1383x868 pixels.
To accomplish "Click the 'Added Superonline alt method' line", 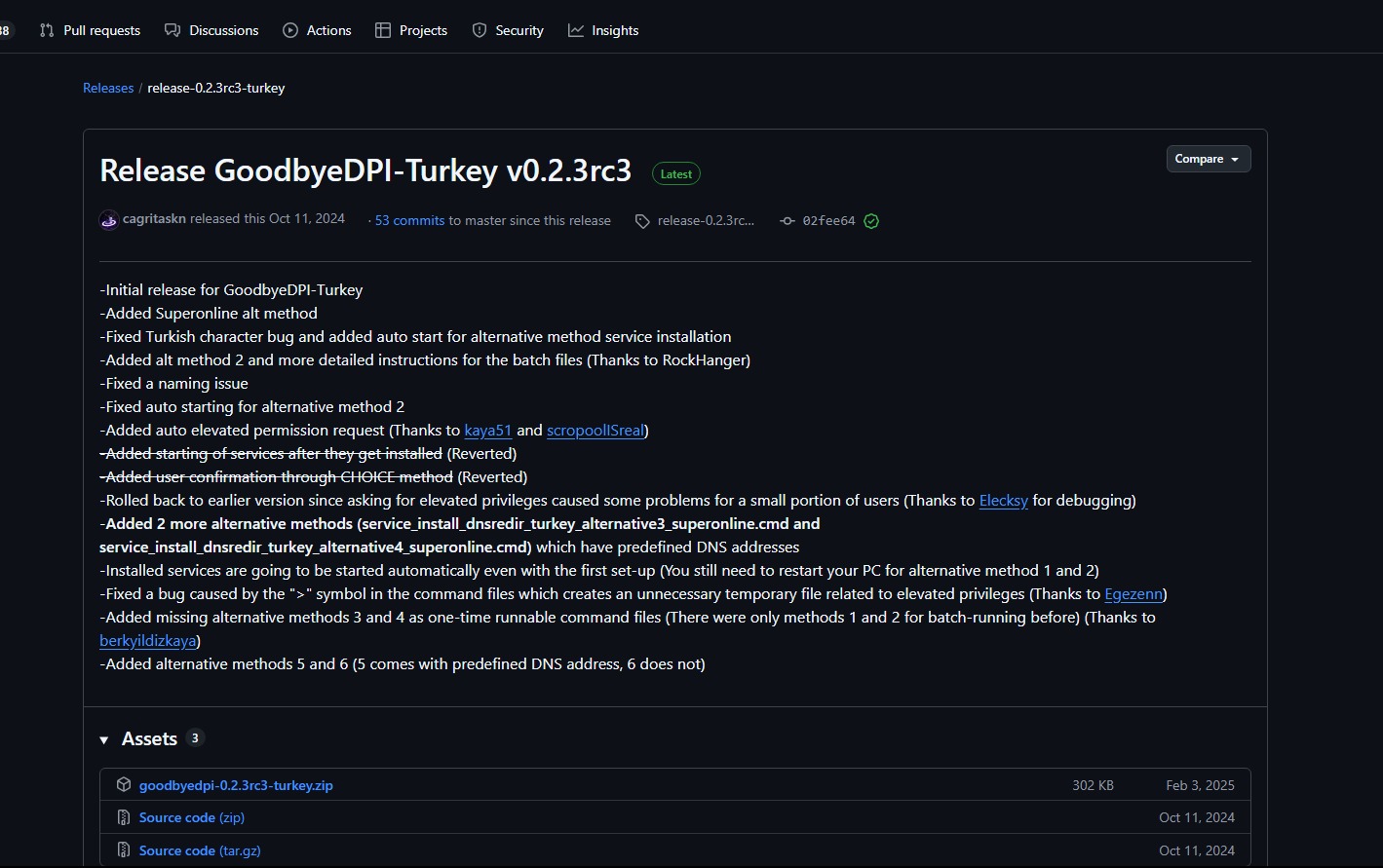I will 209,314.
